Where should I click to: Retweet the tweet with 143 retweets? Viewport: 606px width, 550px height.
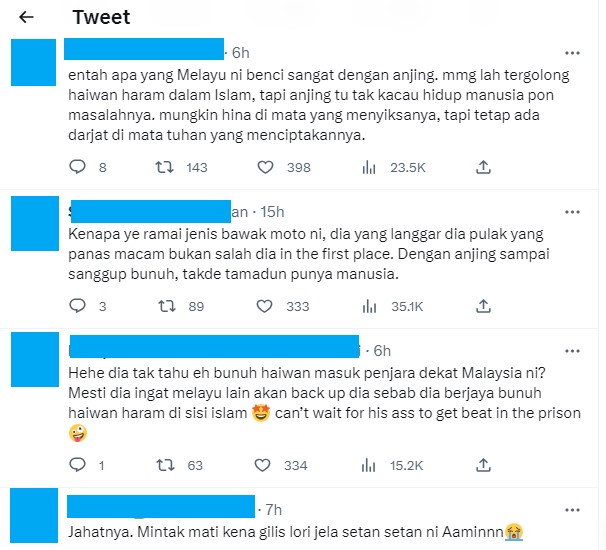pos(164,167)
